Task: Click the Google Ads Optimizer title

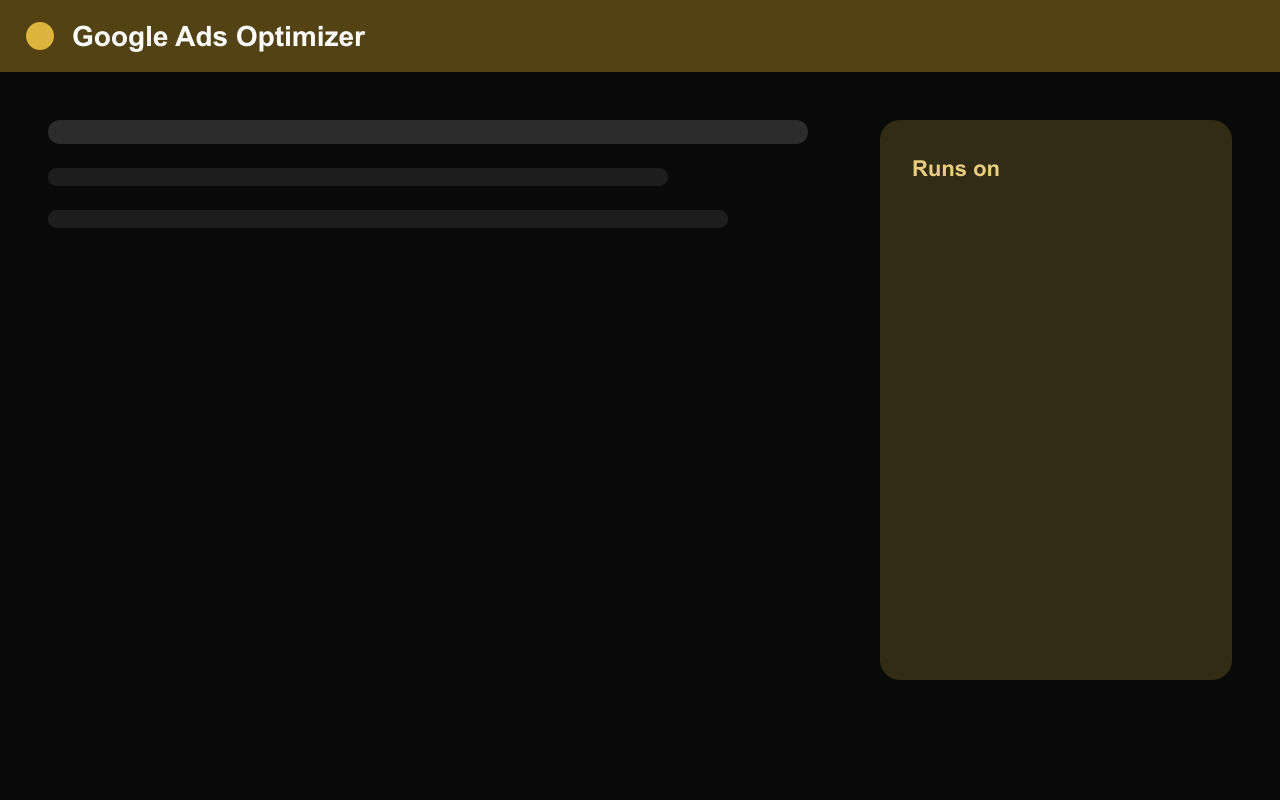Action: [218, 36]
